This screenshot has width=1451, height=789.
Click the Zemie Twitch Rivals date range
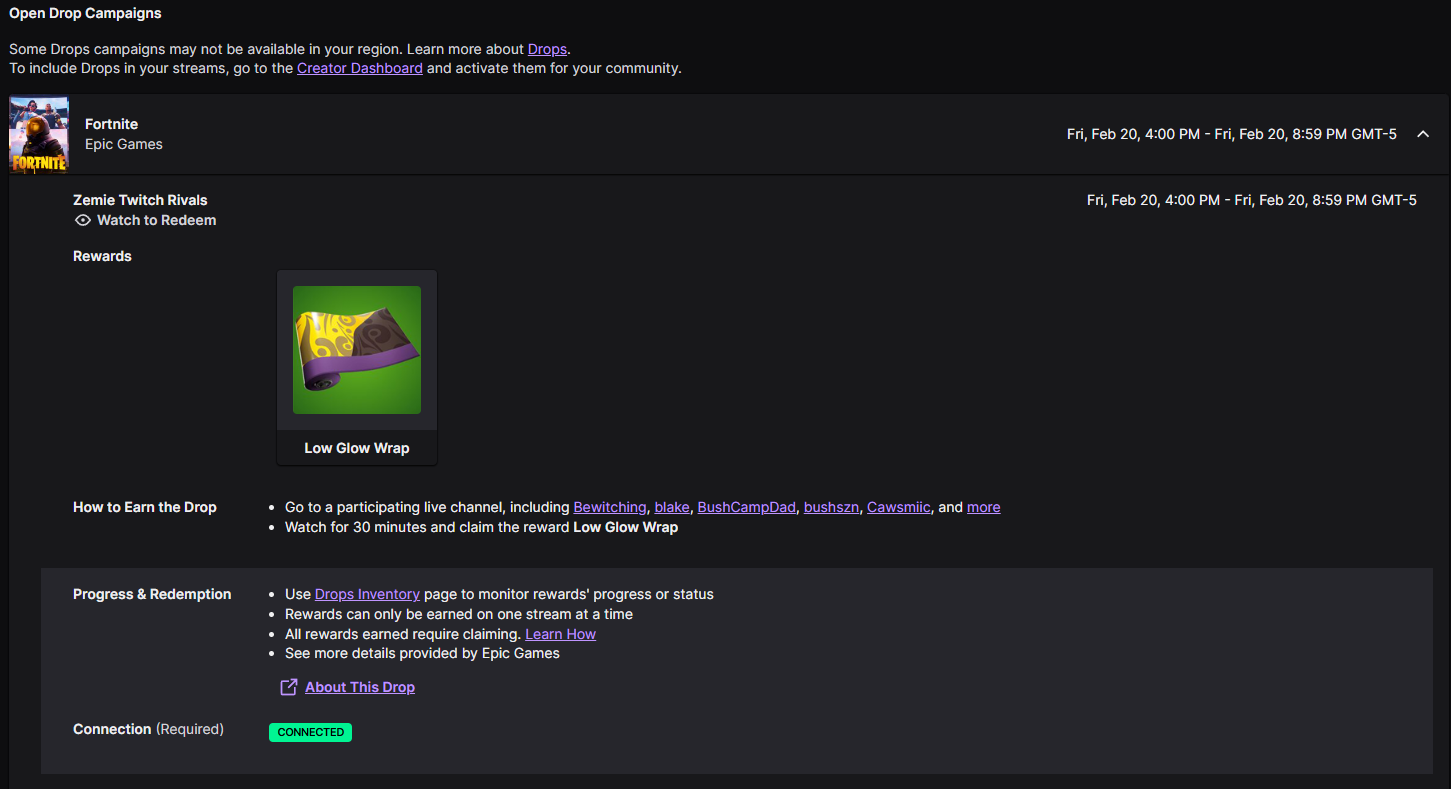1252,200
